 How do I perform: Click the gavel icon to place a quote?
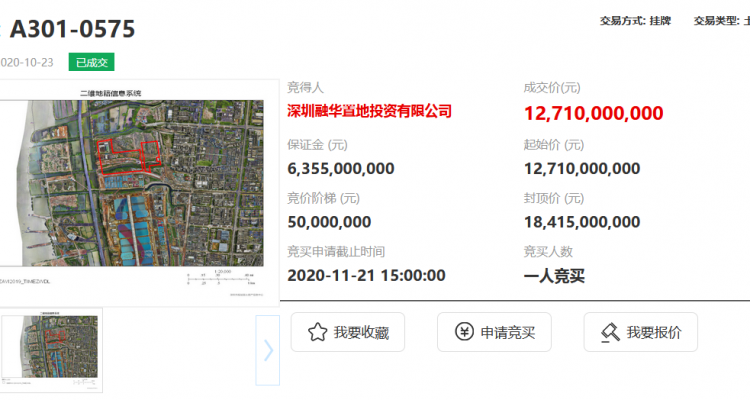610,333
